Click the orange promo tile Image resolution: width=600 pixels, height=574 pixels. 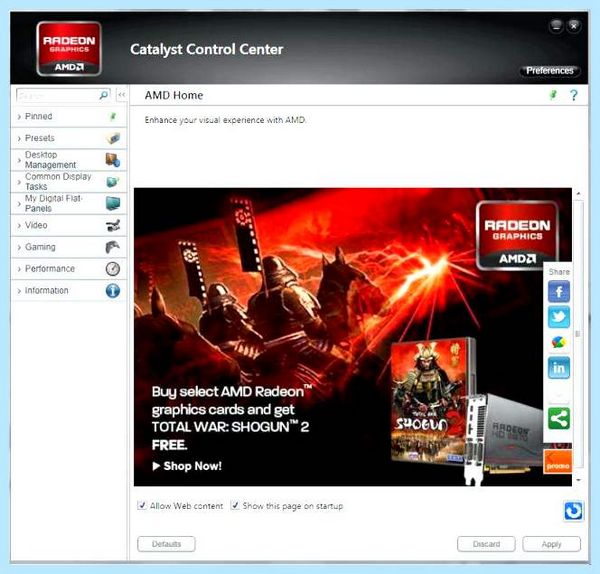point(558,461)
